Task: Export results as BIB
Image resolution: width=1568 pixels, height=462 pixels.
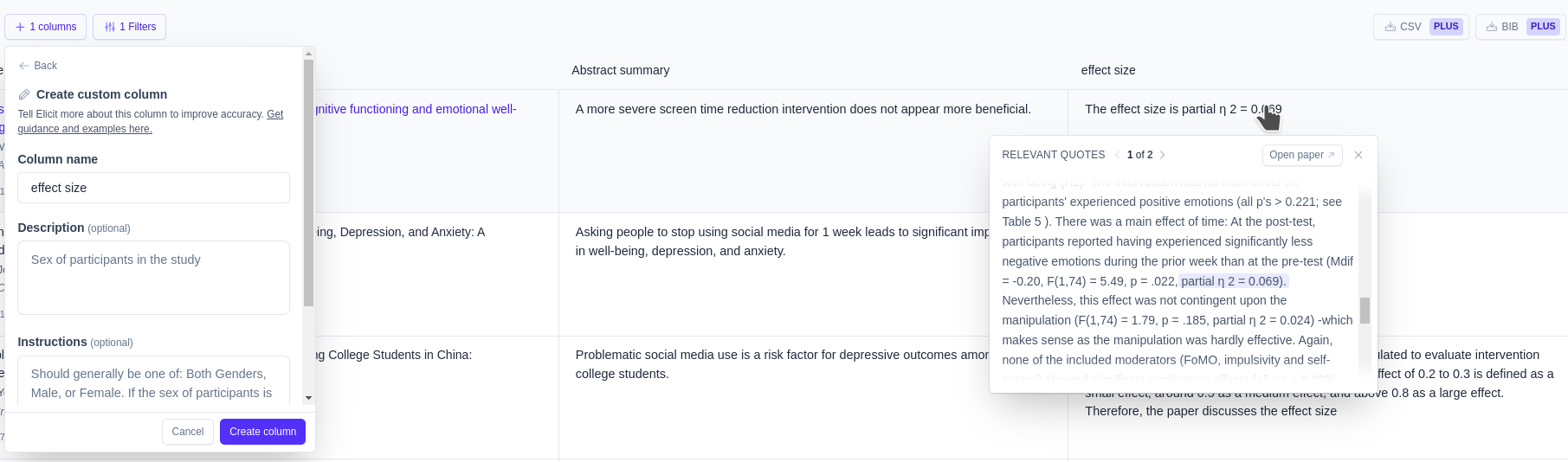Action: tap(1519, 27)
